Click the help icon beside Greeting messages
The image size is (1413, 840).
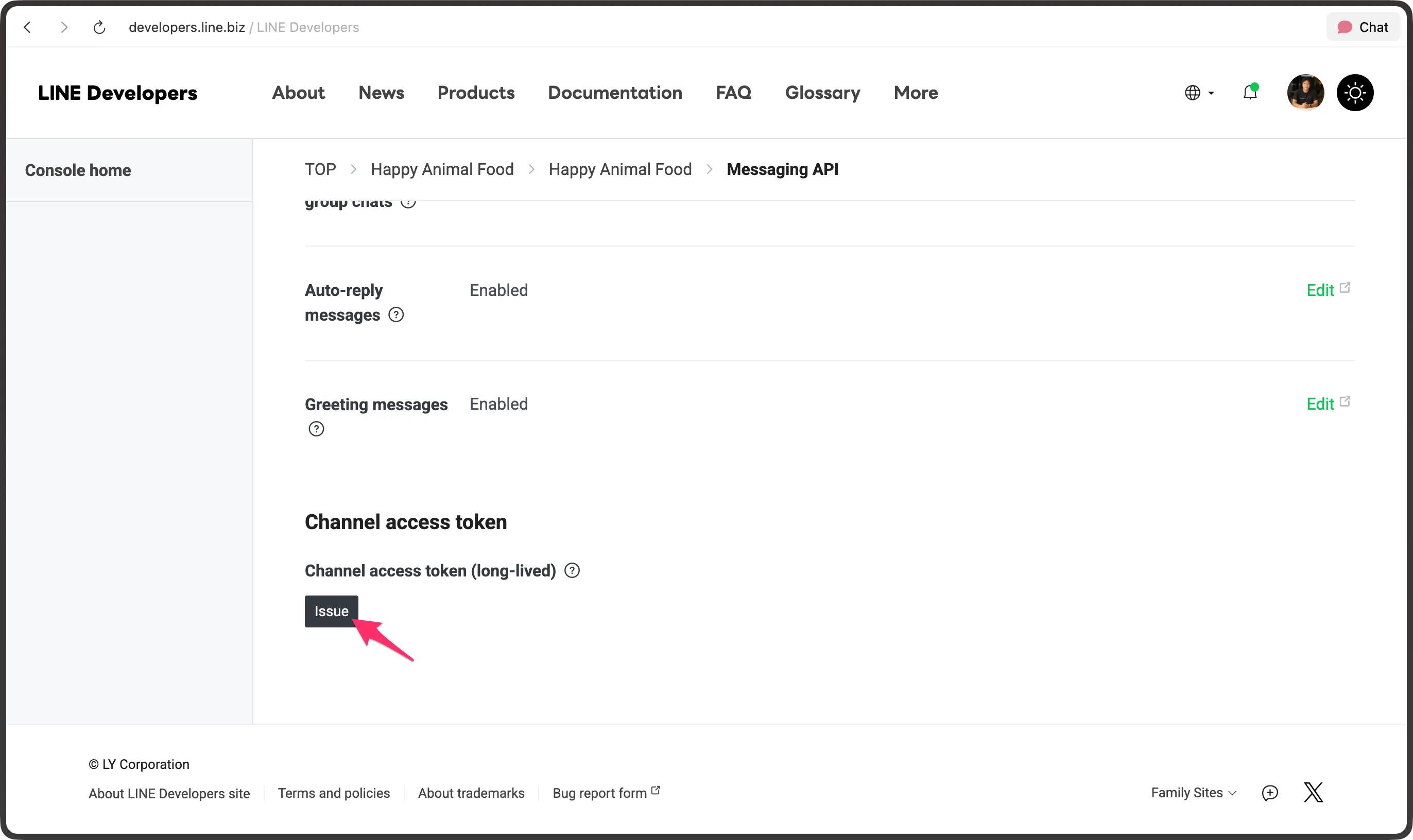tap(316, 428)
